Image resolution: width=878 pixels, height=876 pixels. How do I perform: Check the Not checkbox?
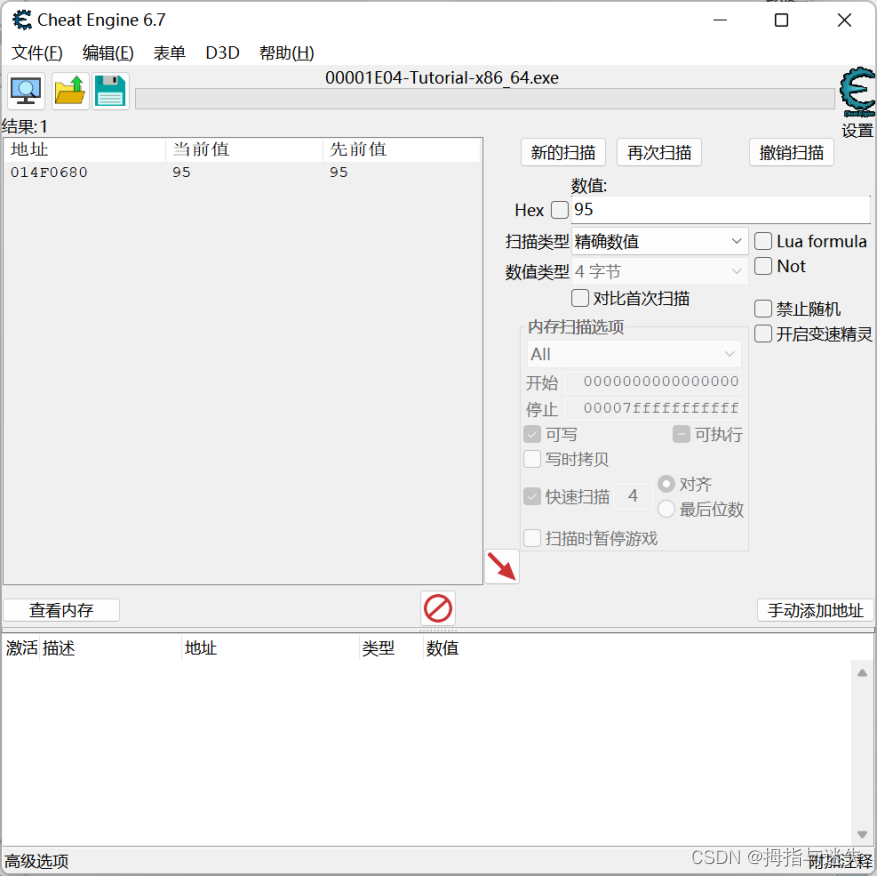(x=763, y=266)
